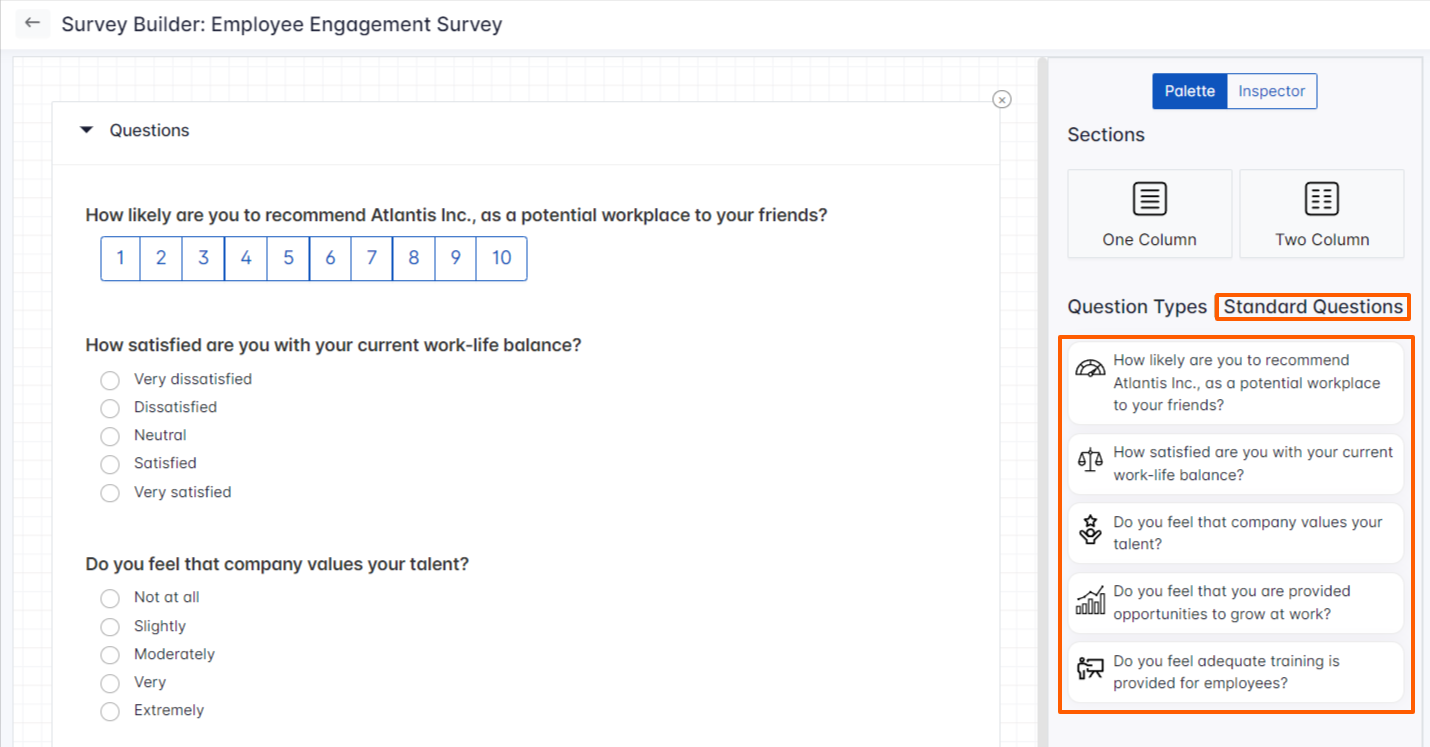Select the Not at all radio button
Viewport: 1430px width, 747px height.
110,597
